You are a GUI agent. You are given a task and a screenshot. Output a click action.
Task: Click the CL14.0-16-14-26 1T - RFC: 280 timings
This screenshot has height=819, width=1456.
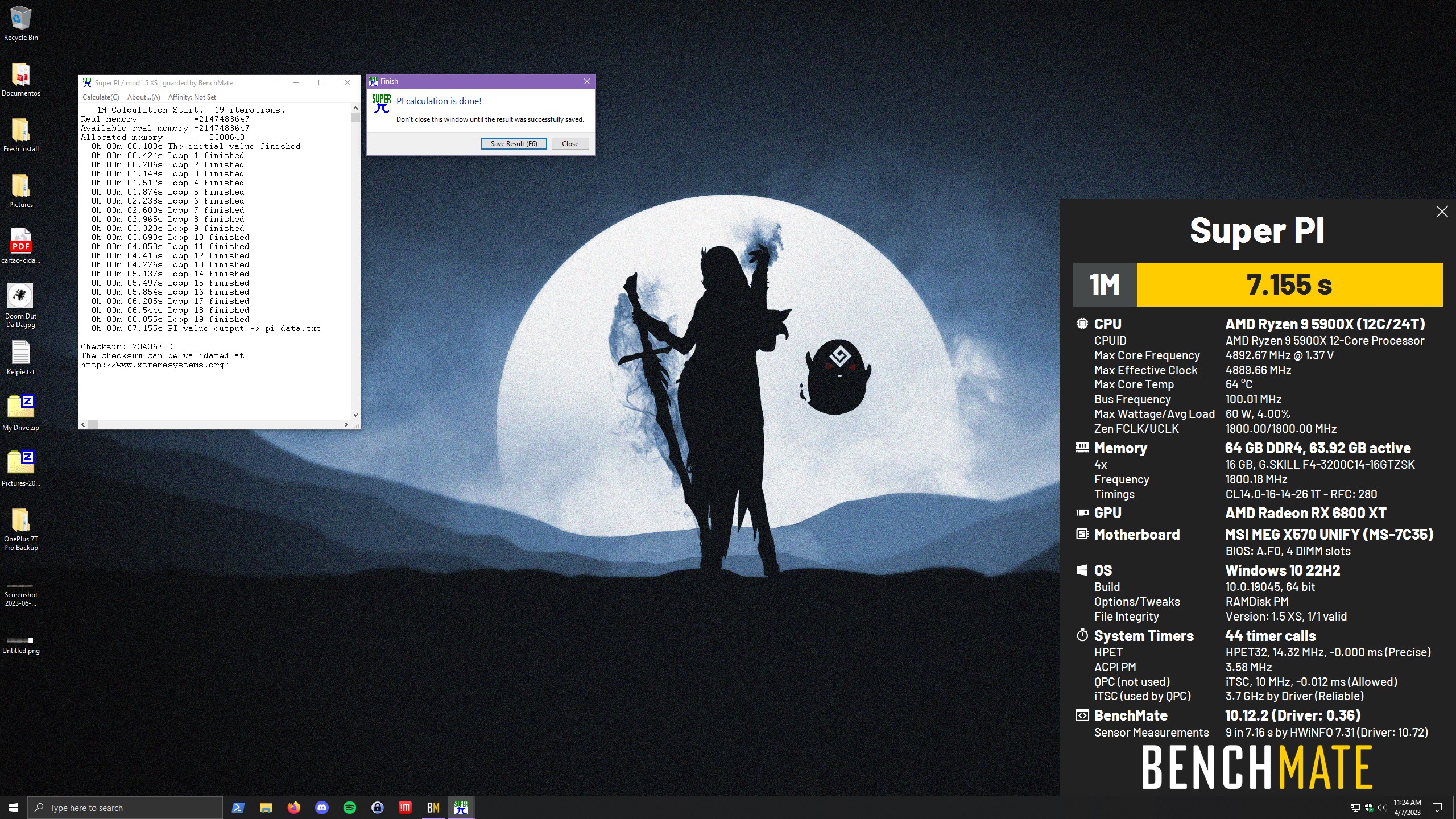[x=1301, y=494]
